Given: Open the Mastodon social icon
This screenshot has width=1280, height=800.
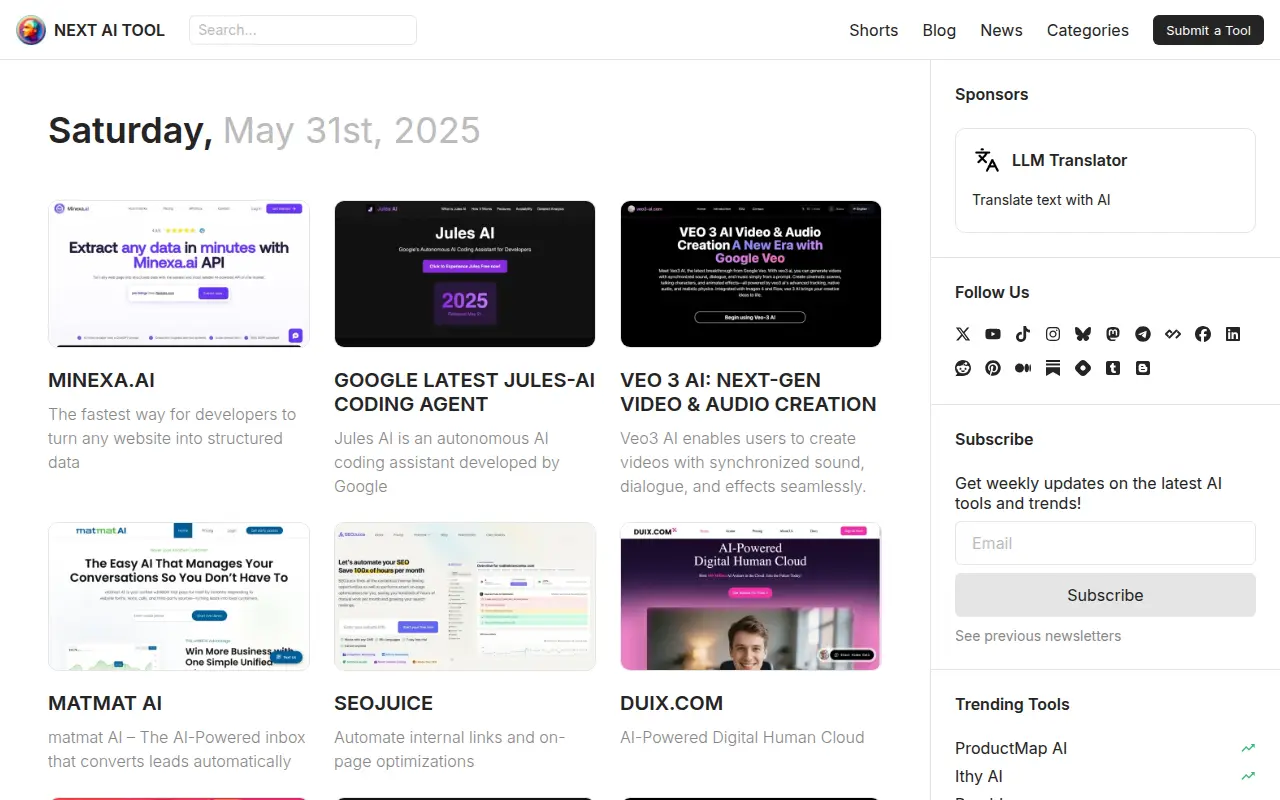Looking at the screenshot, I should tap(1113, 334).
